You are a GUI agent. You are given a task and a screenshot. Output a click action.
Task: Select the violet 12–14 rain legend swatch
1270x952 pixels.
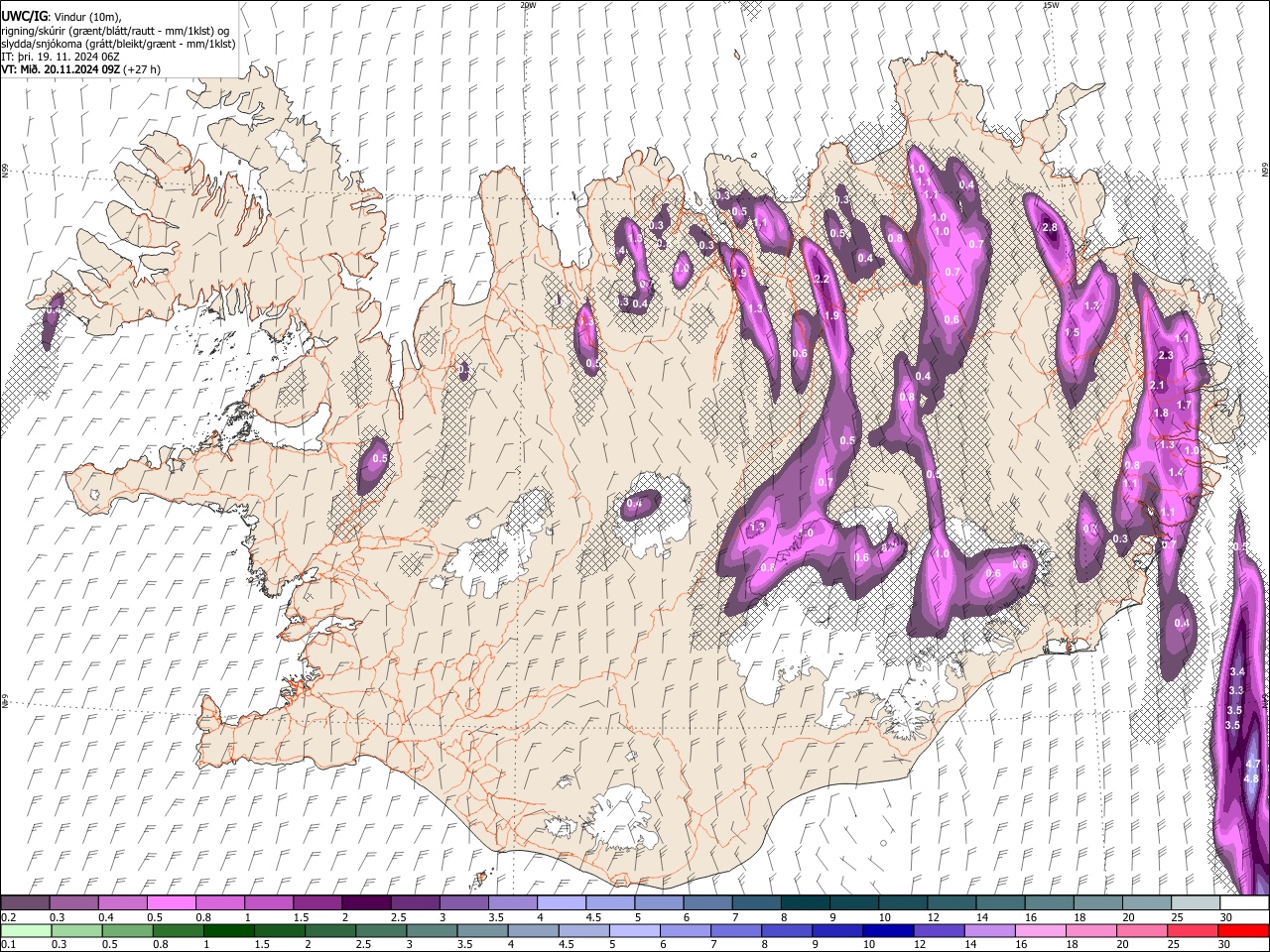[x=939, y=930]
